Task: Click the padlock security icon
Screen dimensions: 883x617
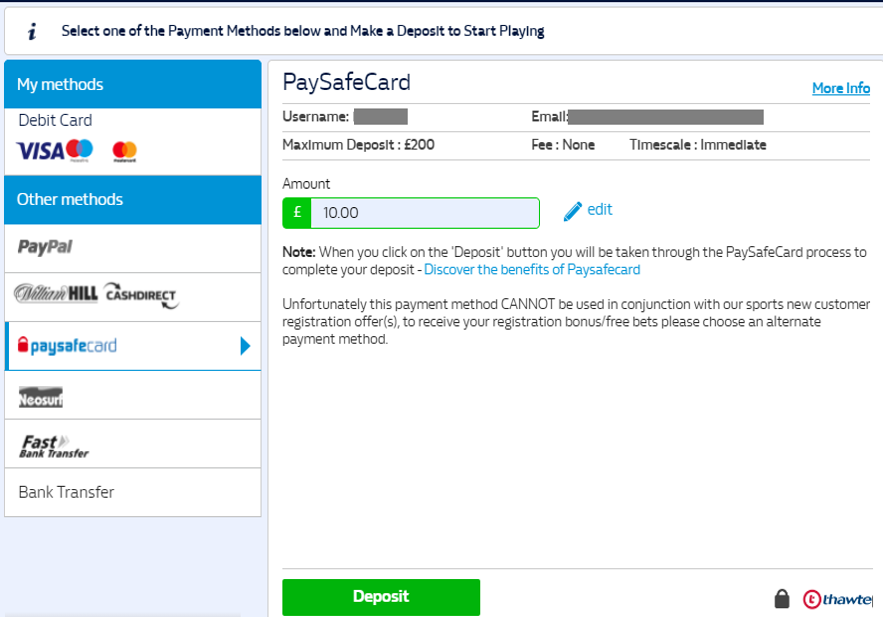Action: 782,598
